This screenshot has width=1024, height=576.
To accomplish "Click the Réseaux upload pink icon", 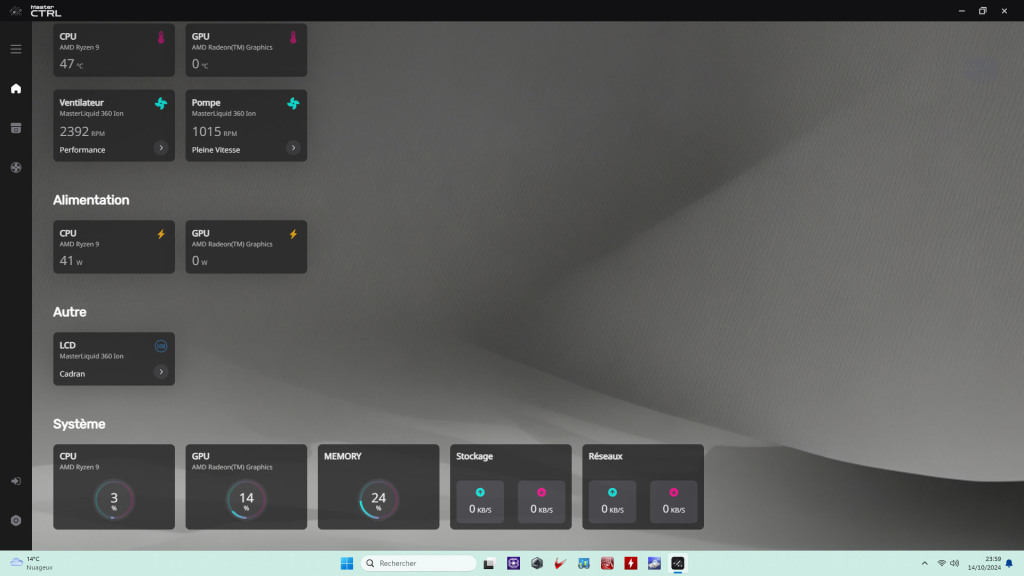I will point(673,492).
